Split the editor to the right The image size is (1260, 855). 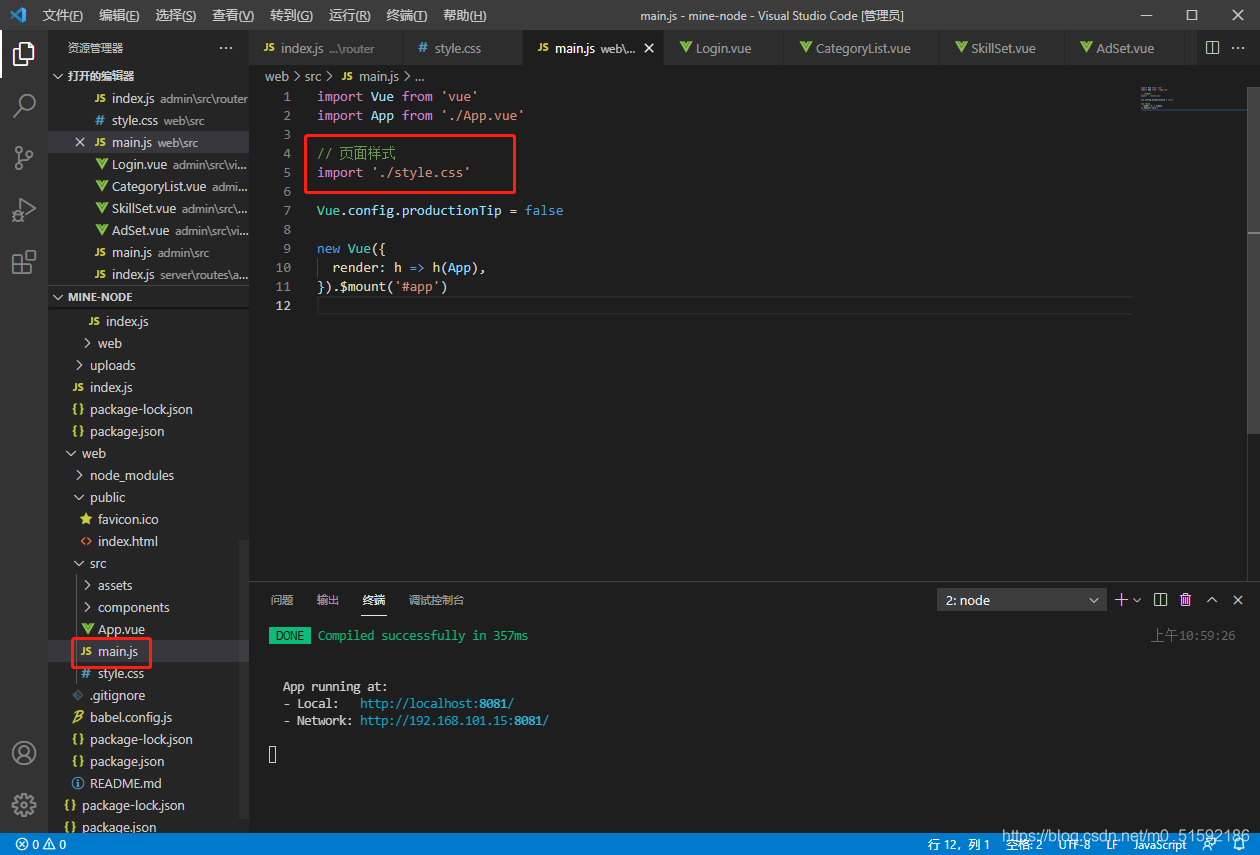coord(1212,48)
